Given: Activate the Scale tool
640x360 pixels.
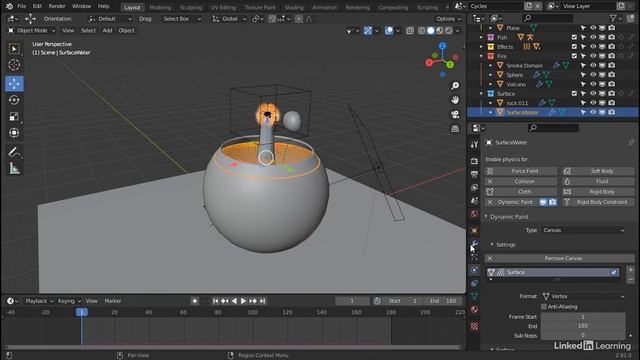Looking at the screenshot, I should [x=14, y=116].
